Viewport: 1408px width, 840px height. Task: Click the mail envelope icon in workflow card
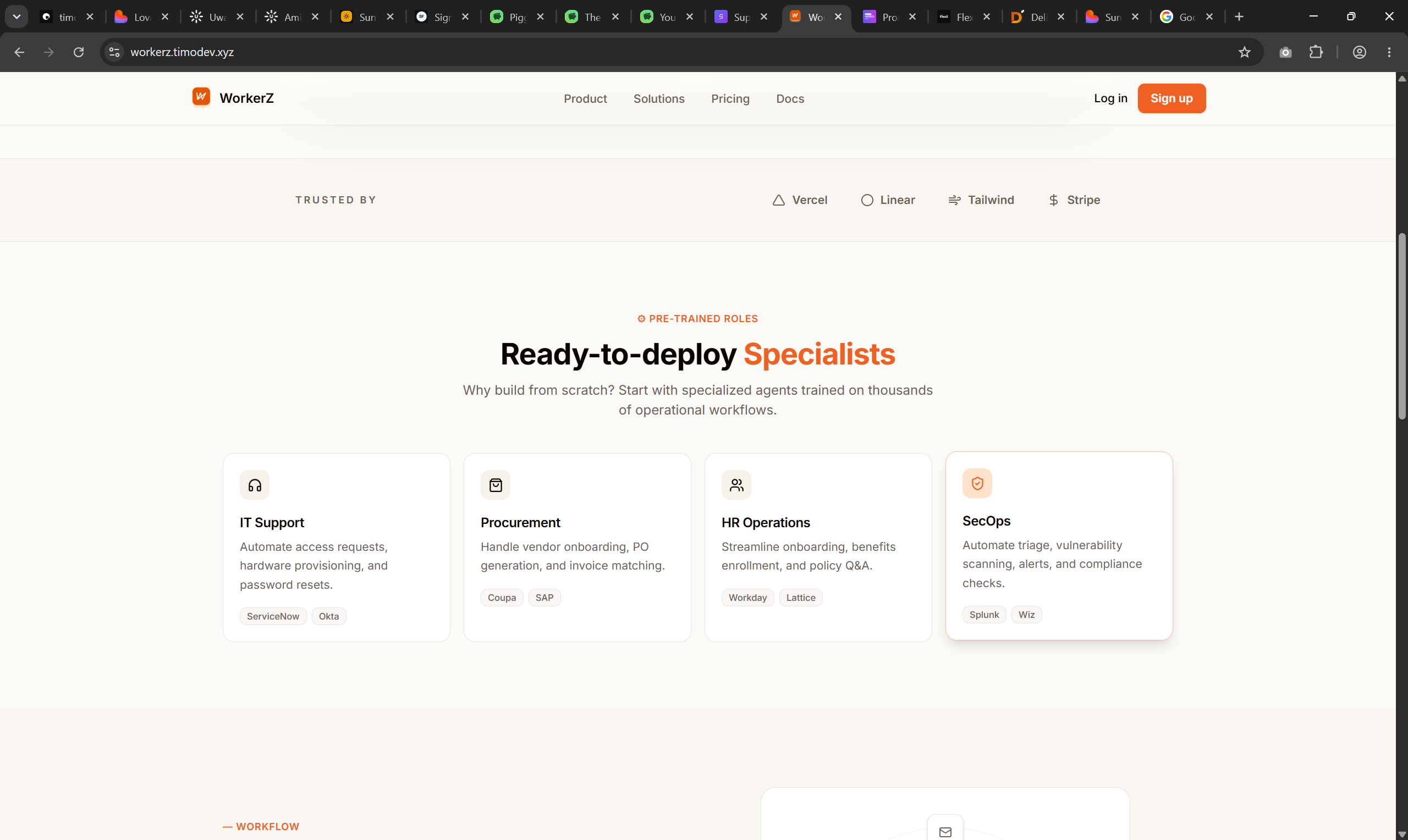[945, 832]
